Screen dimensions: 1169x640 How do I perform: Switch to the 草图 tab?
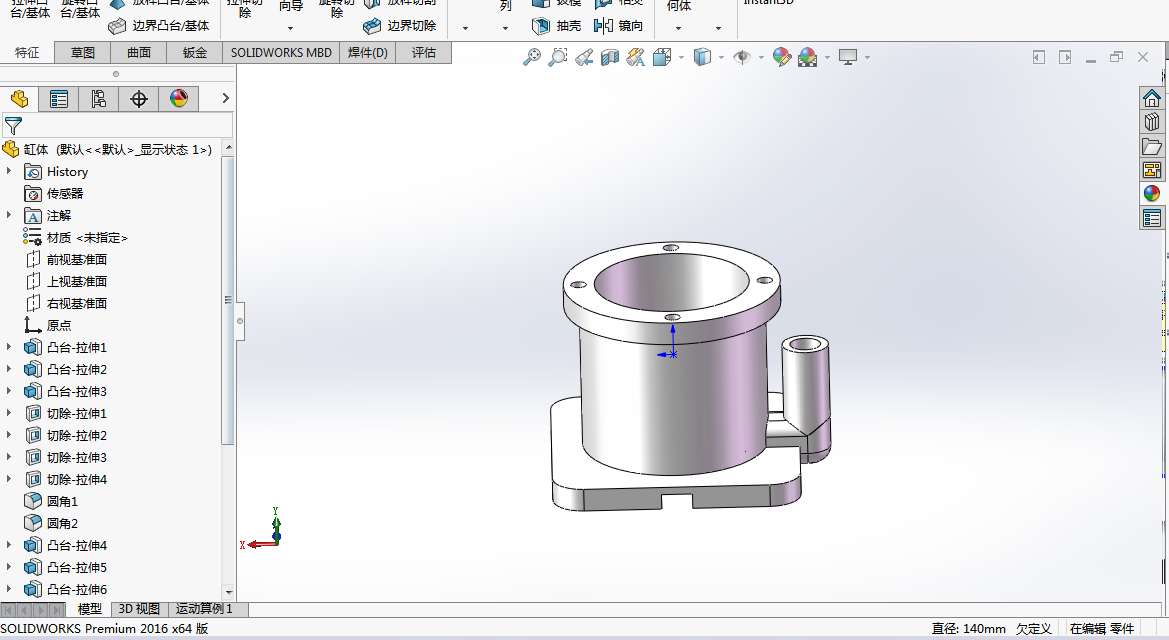pos(83,52)
